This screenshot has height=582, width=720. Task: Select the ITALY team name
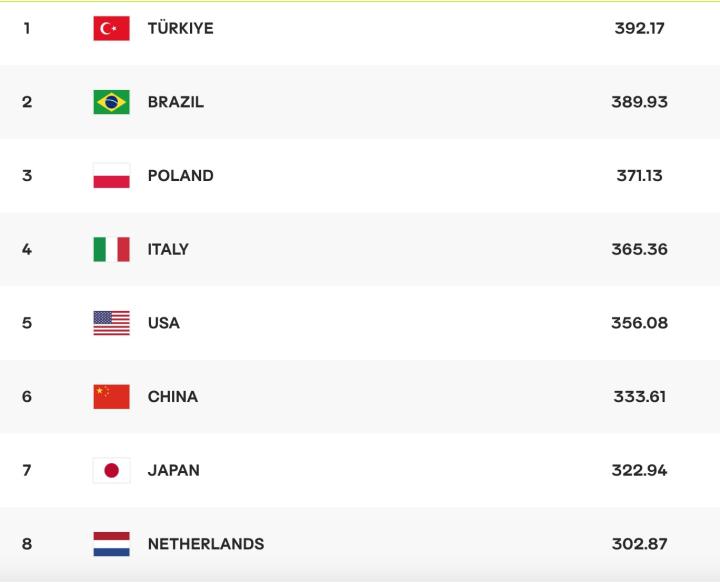click(168, 249)
